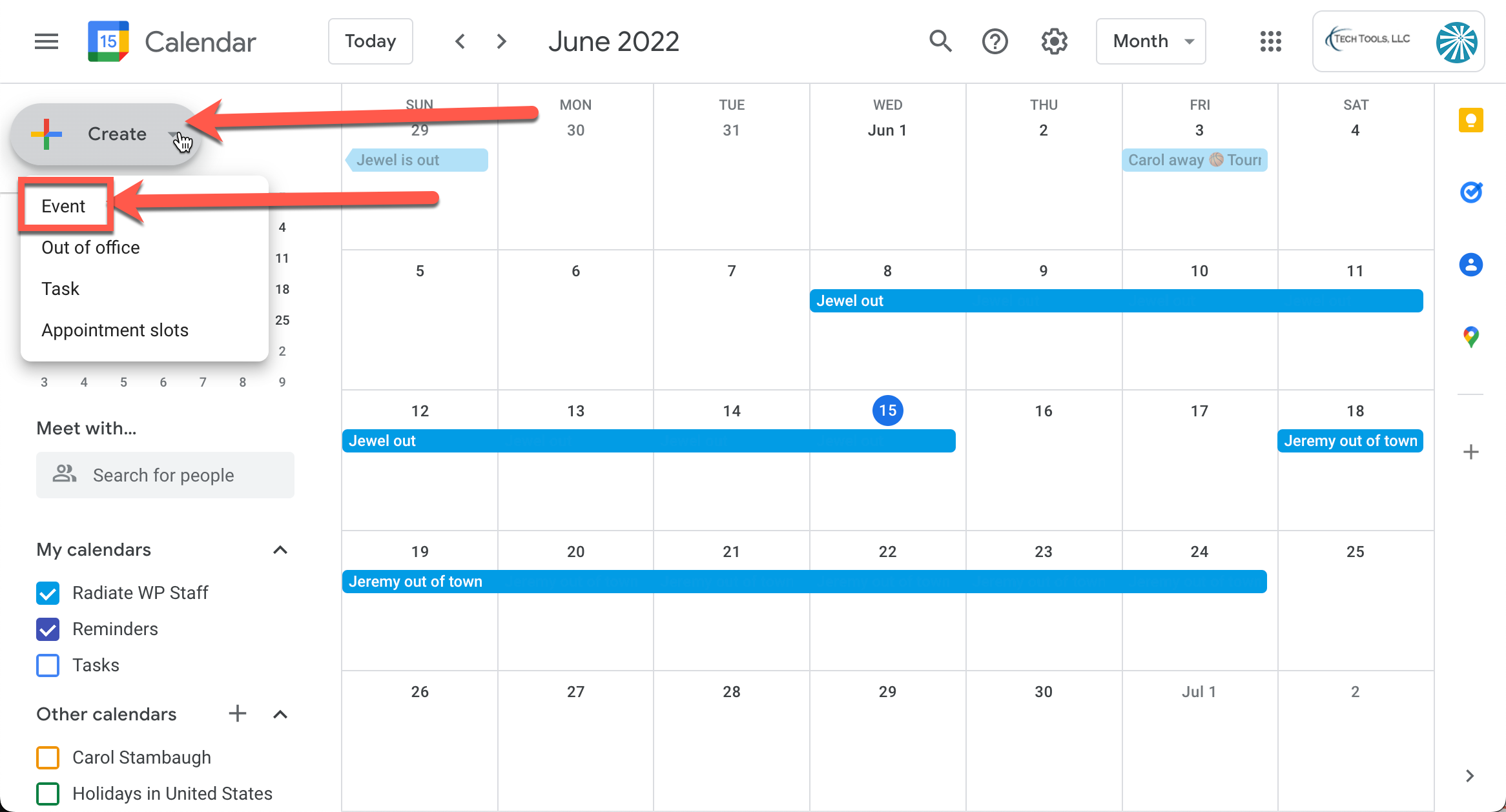Select Event from the Create menu
The width and height of the screenshot is (1506, 812).
pyautogui.click(x=63, y=206)
